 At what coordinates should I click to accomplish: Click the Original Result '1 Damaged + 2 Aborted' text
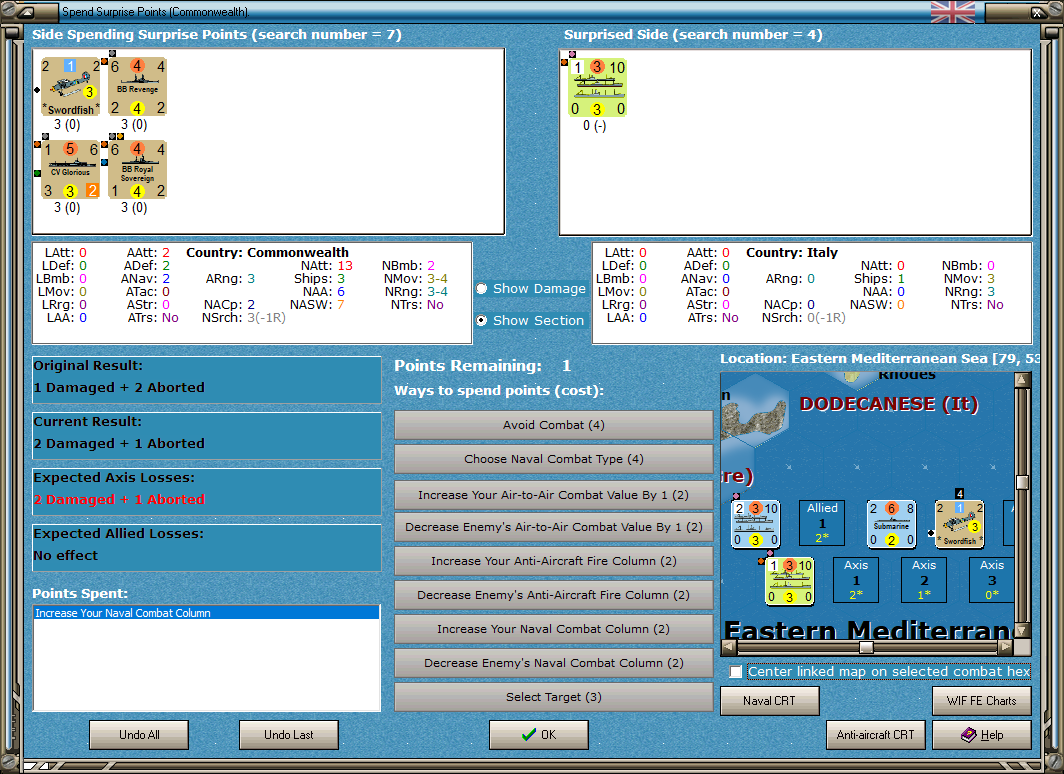[119, 387]
